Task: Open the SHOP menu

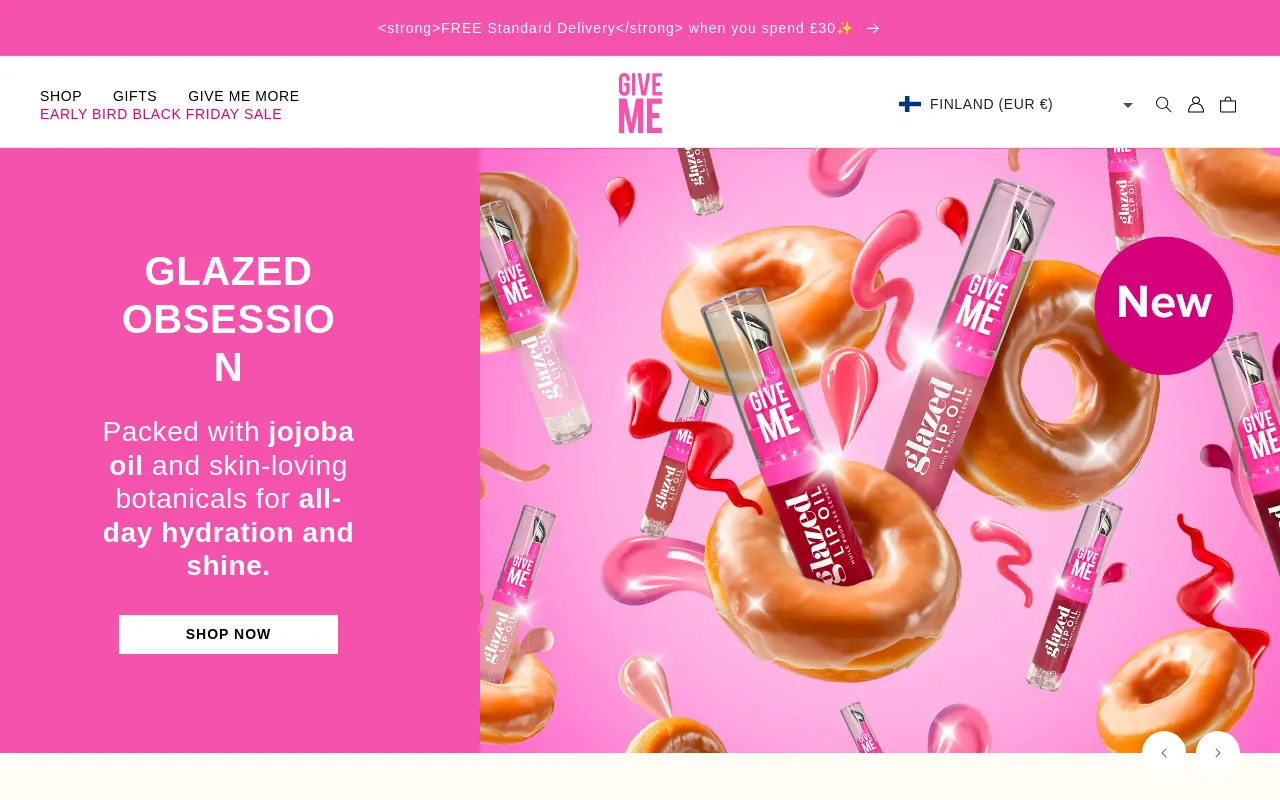Action: (x=61, y=96)
